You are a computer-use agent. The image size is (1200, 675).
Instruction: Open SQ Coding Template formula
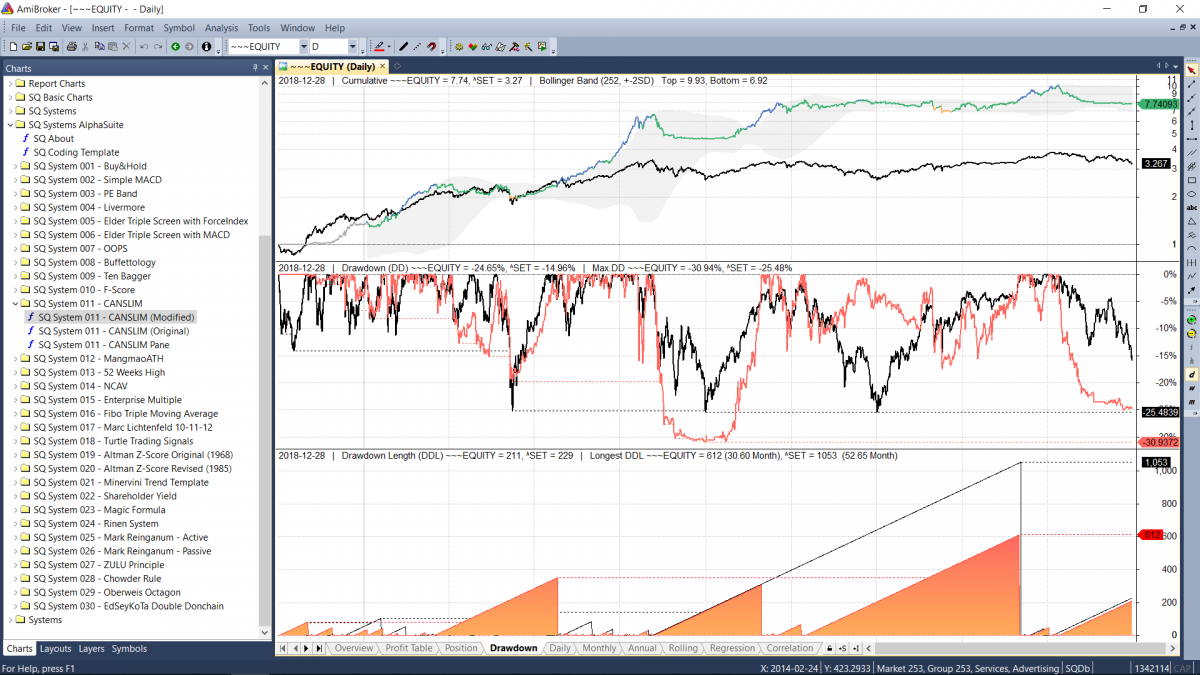tap(76, 152)
